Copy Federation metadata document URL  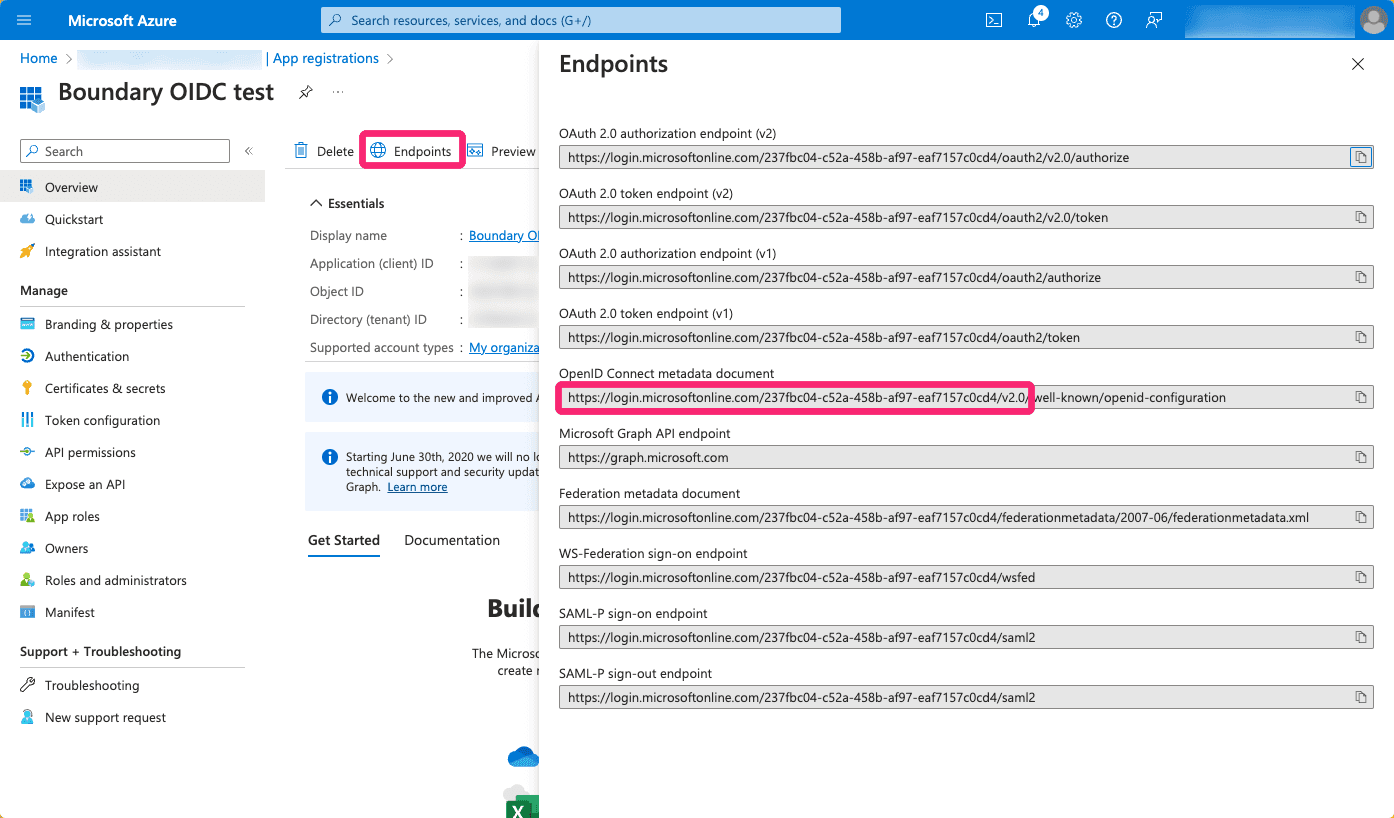1360,517
